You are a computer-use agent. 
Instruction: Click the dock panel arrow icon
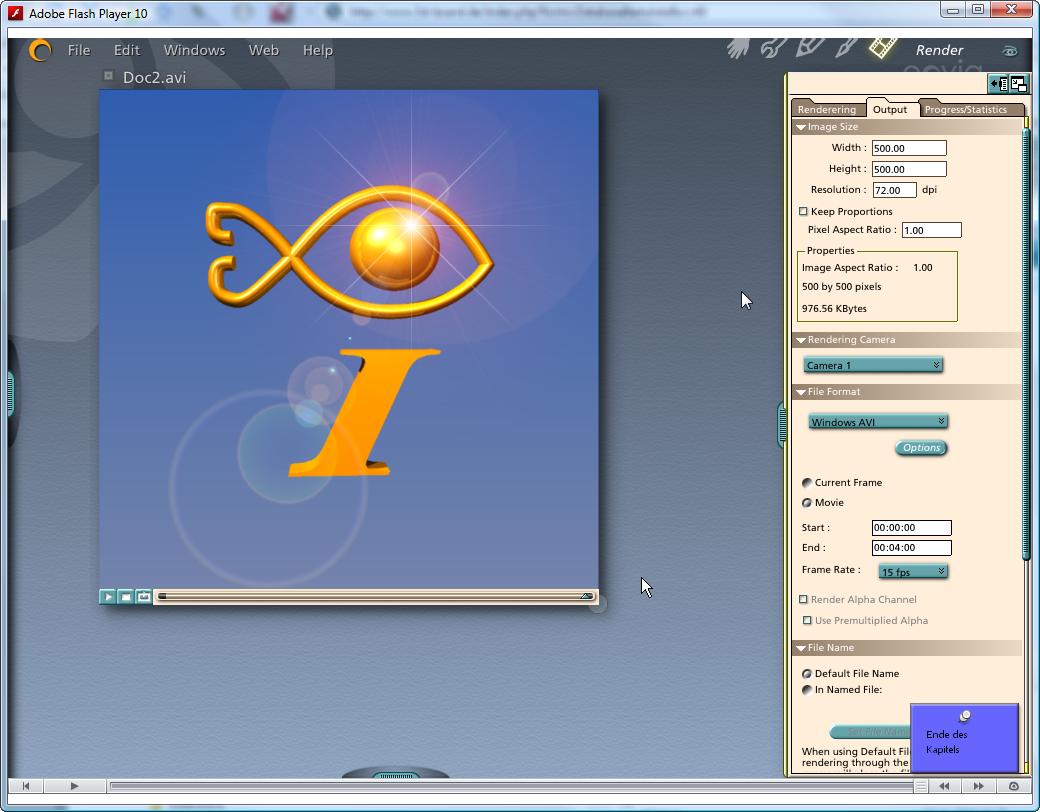pyautogui.click(x=998, y=84)
